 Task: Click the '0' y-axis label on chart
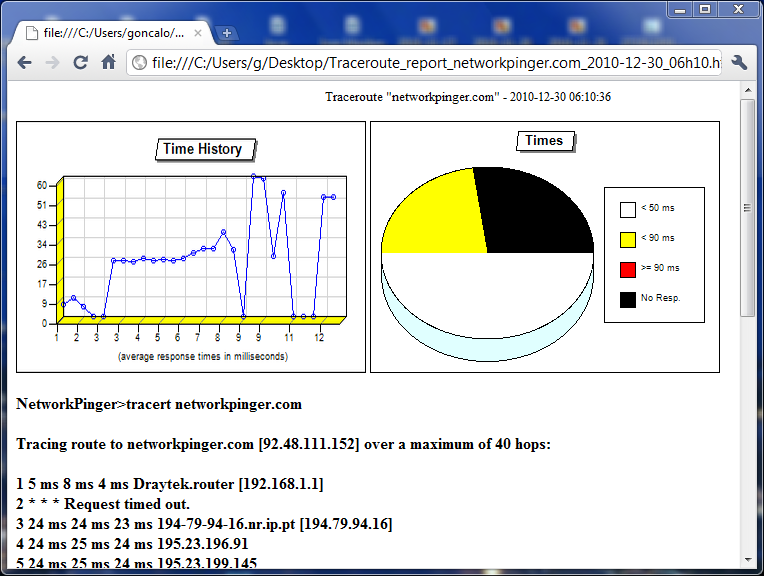pos(44,323)
